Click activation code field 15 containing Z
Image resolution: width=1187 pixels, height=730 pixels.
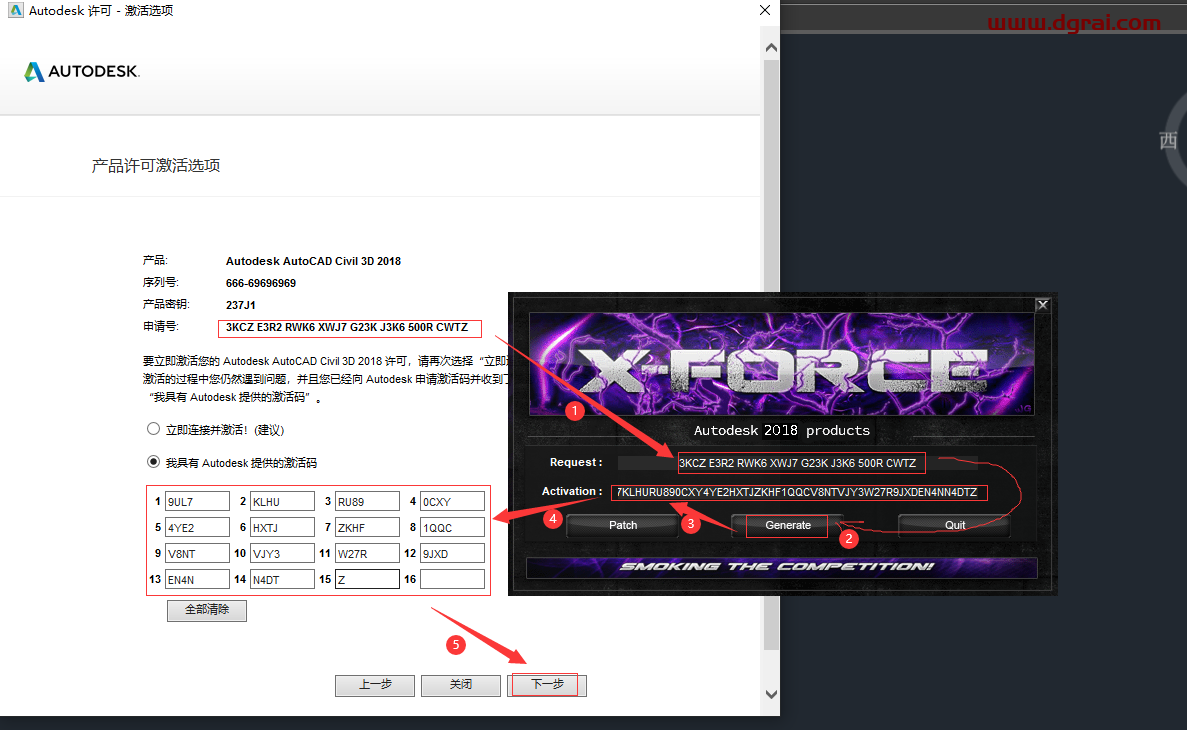[x=367, y=579]
